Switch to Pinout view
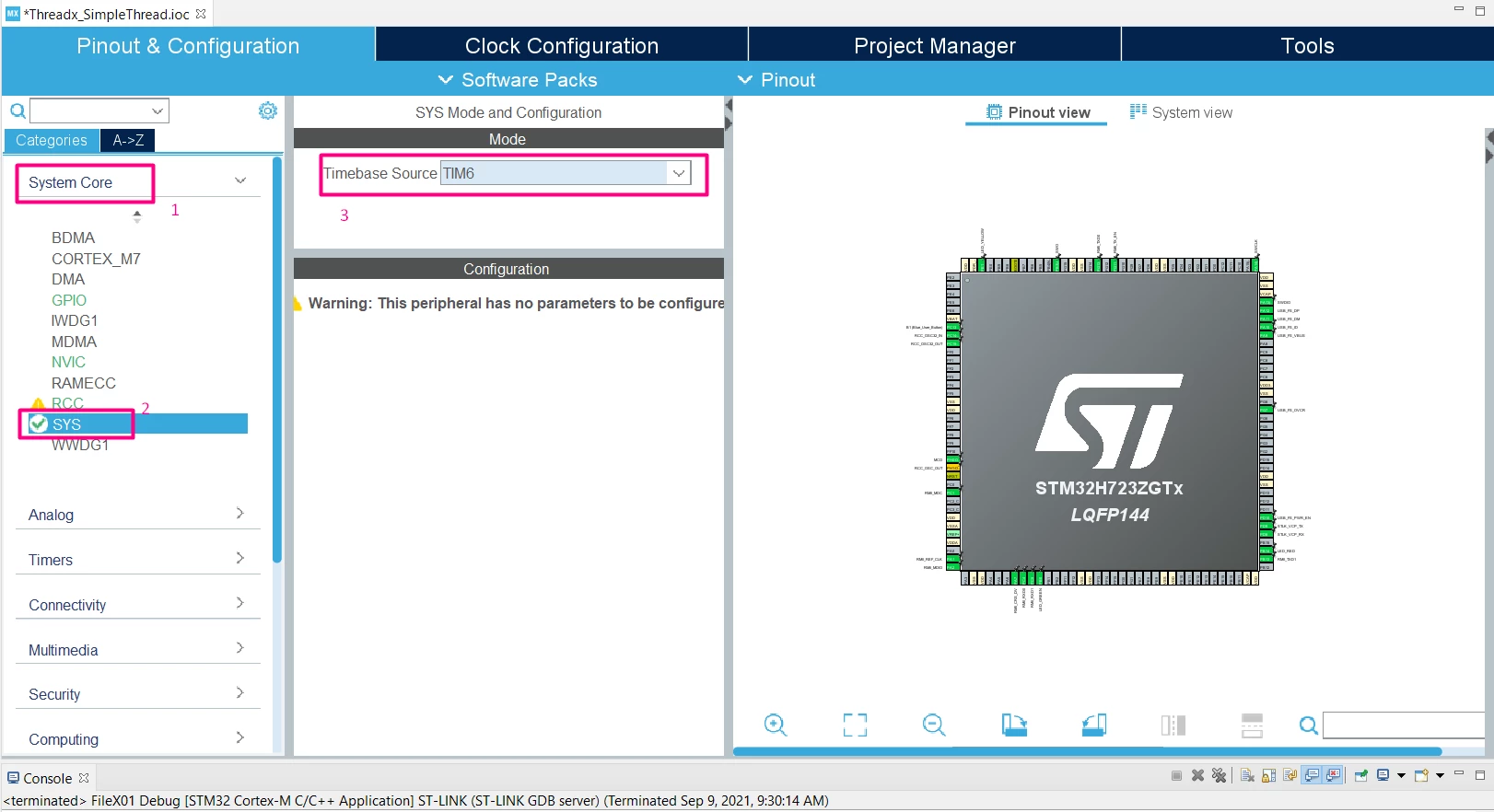 (1037, 112)
